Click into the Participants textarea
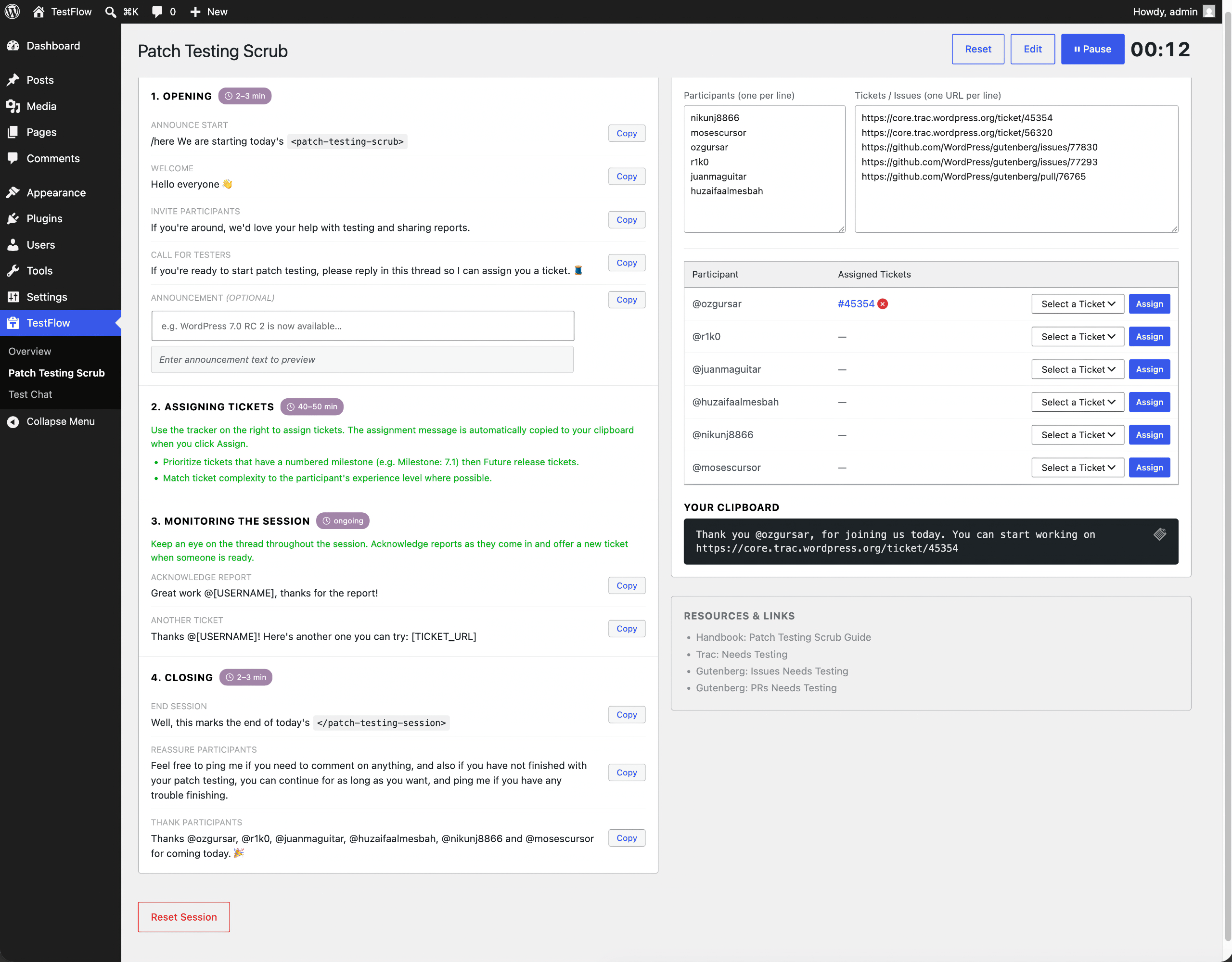This screenshot has width=1232, height=962. point(764,169)
